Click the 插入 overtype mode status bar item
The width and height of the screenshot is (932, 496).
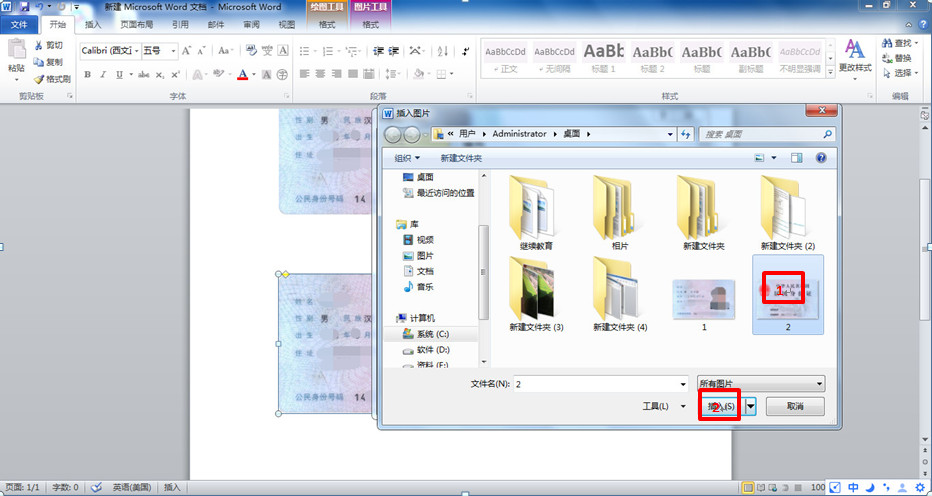172,488
